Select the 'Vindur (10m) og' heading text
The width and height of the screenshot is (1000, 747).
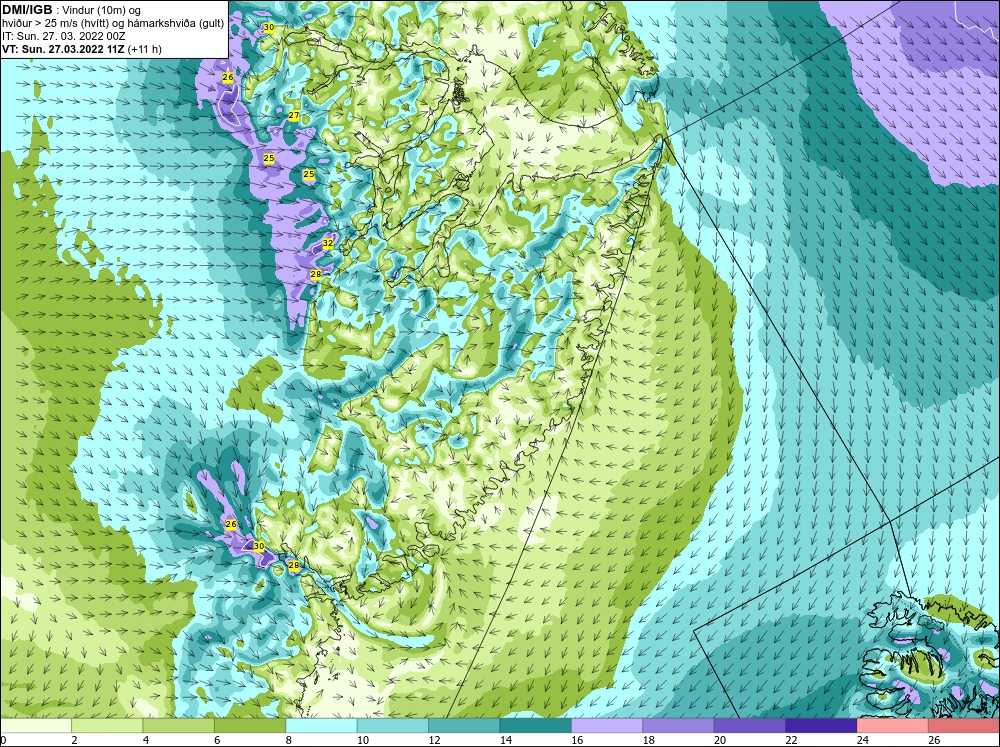[102, 10]
